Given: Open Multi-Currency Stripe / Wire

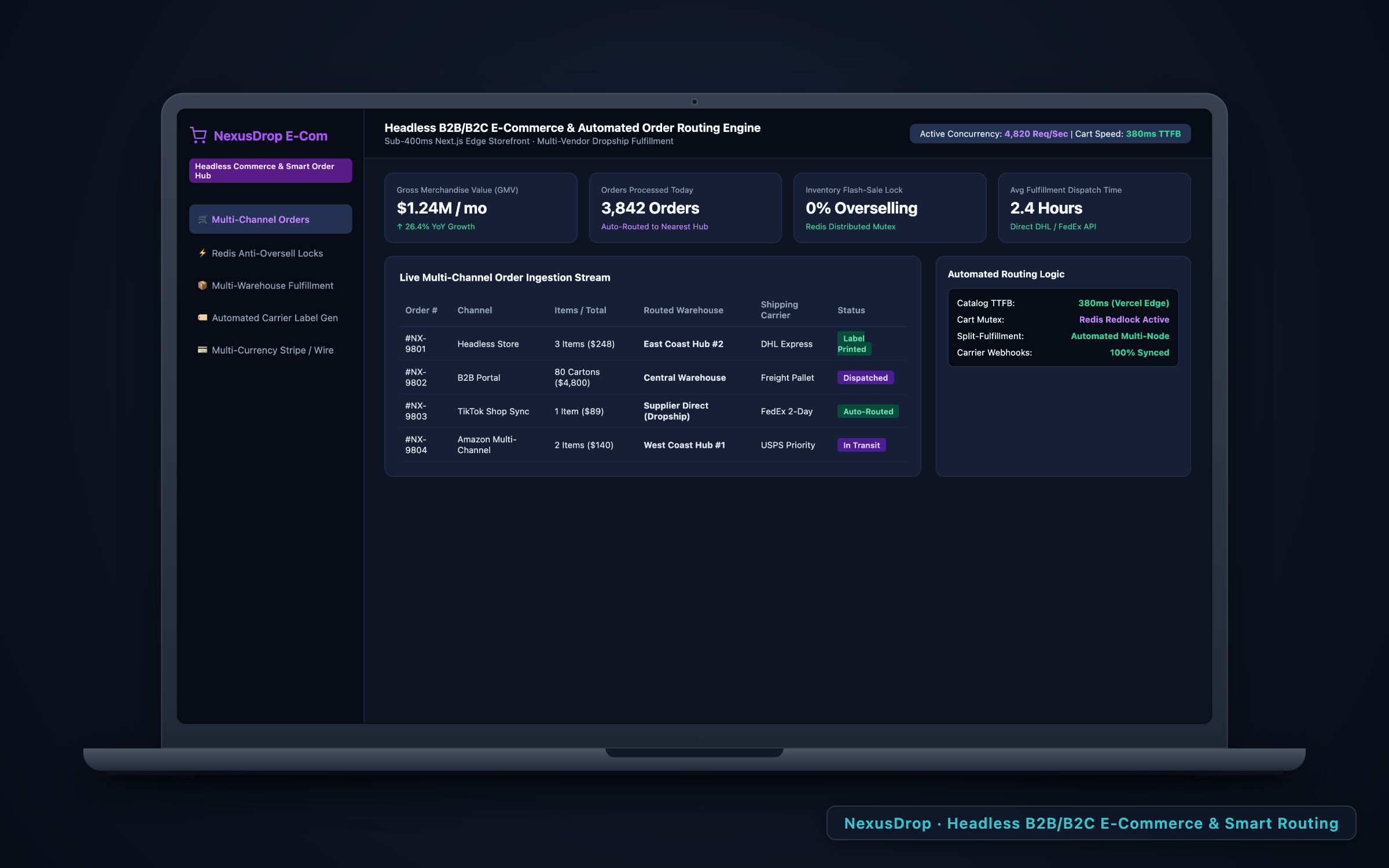Looking at the screenshot, I should (270, 350).
